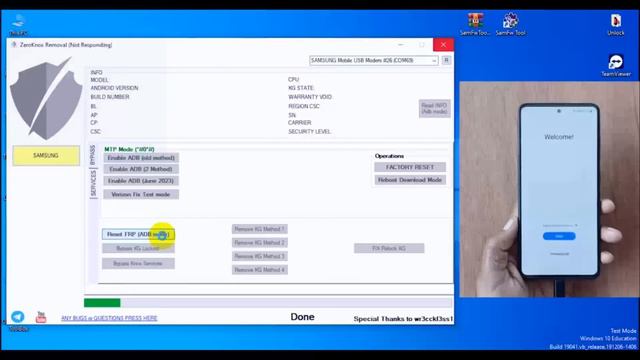Select the TeamViewer desktop shortcut
The image size is (640, 360).
[616, 65]
